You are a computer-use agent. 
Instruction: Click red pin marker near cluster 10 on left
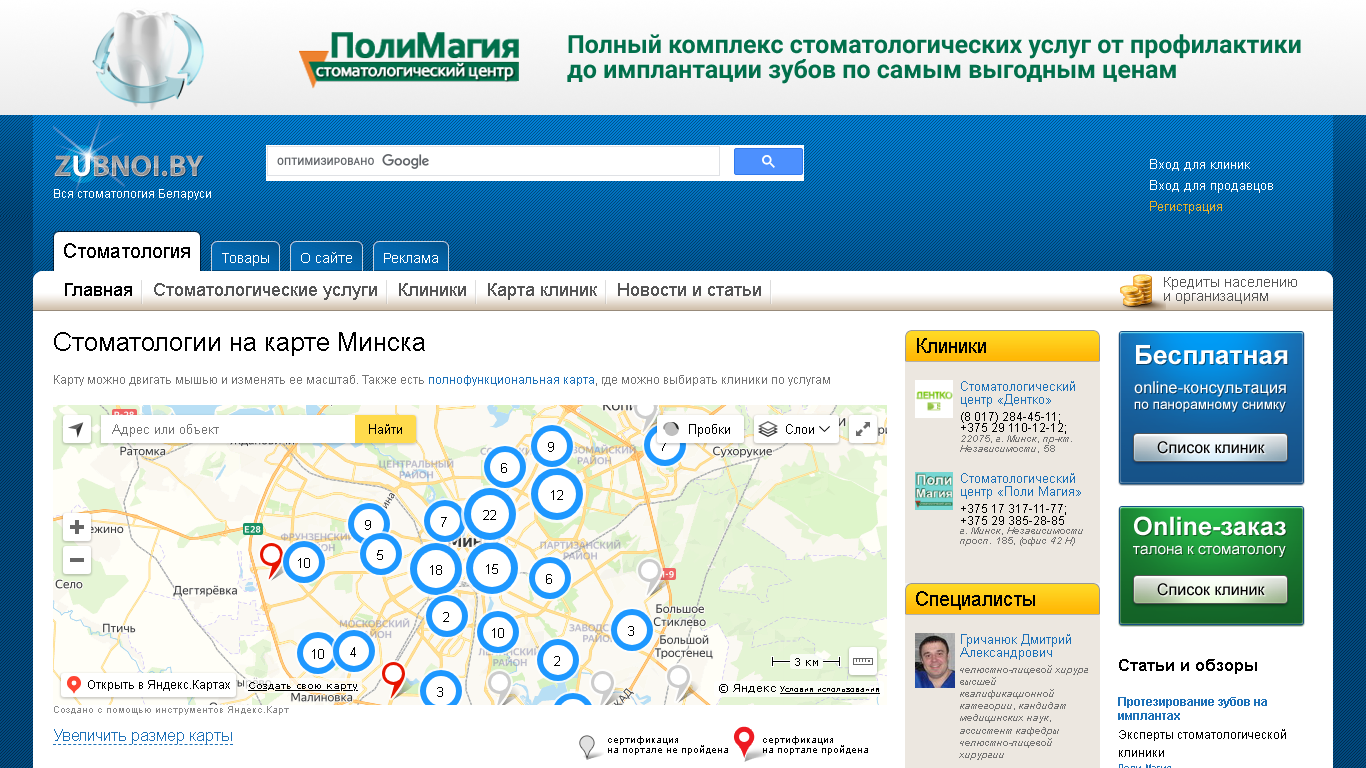tap(271, 560)
